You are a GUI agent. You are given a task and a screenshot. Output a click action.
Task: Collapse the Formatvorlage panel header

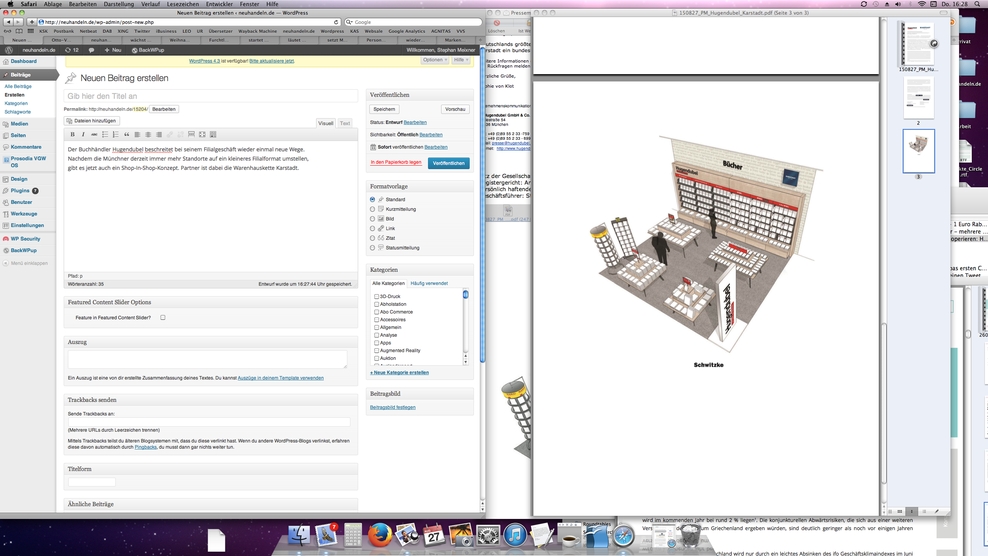(420, 187)
